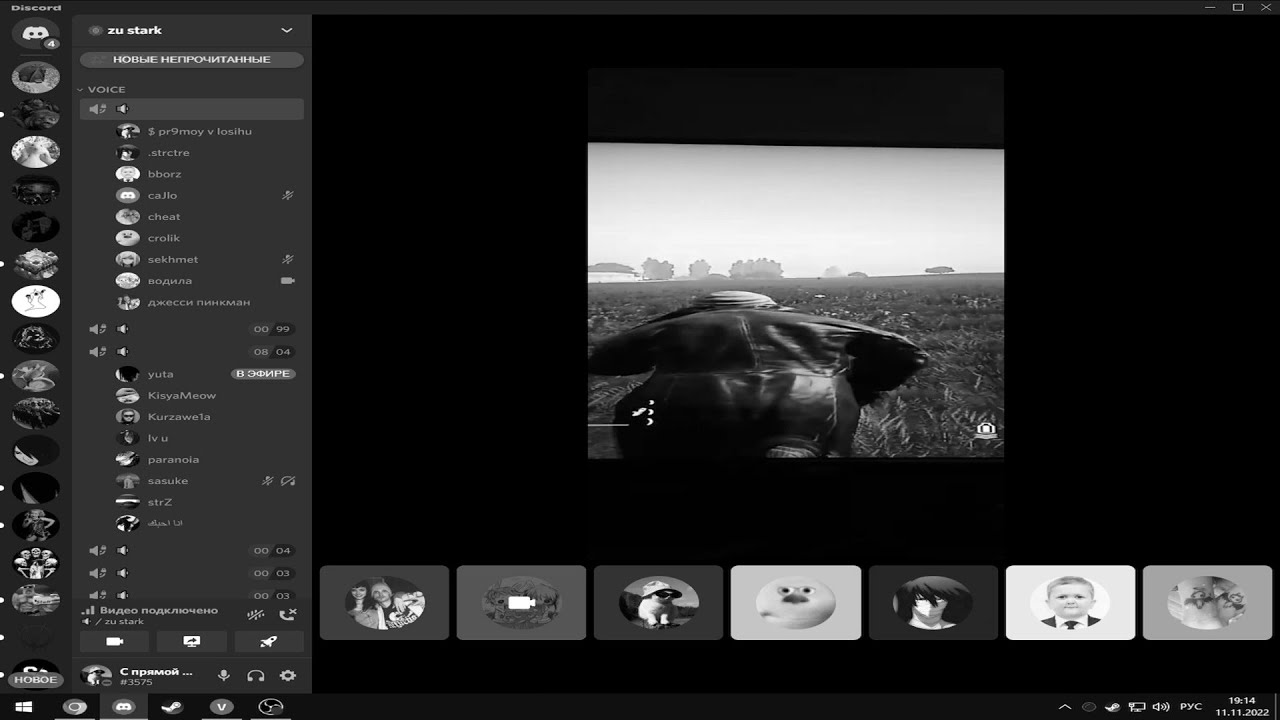The image size is (1280, 720).
Task: Open the Windows Start menu
Action: tap(24, 707)
